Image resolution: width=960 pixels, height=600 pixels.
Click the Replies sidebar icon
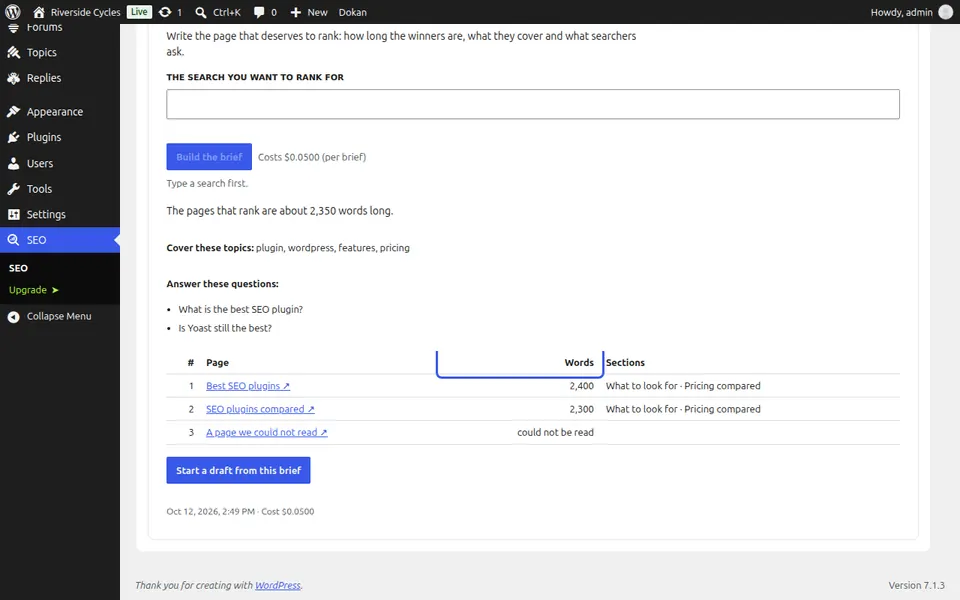coord(13,78)
